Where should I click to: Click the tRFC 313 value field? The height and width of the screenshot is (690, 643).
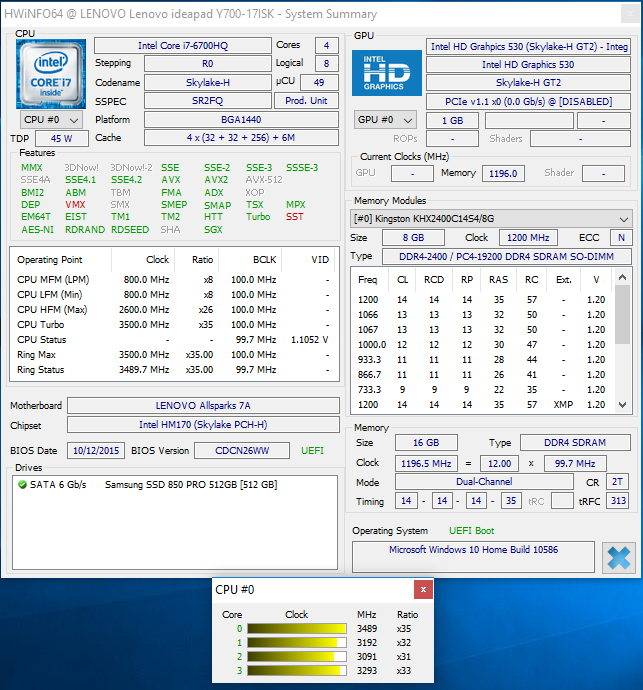[618, 500]
